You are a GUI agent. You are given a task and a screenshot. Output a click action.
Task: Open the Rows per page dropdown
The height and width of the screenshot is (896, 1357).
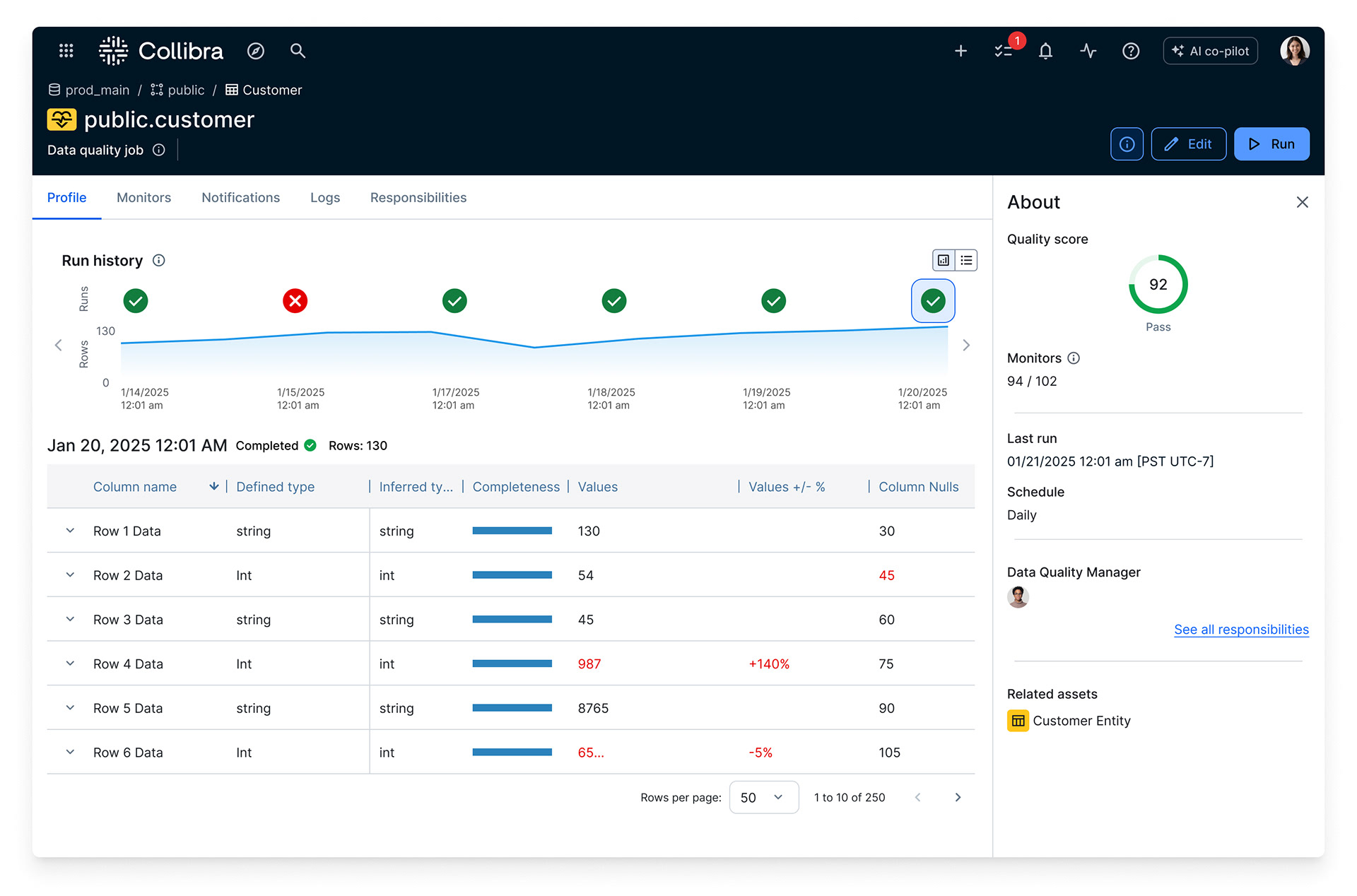click(763, 797)
